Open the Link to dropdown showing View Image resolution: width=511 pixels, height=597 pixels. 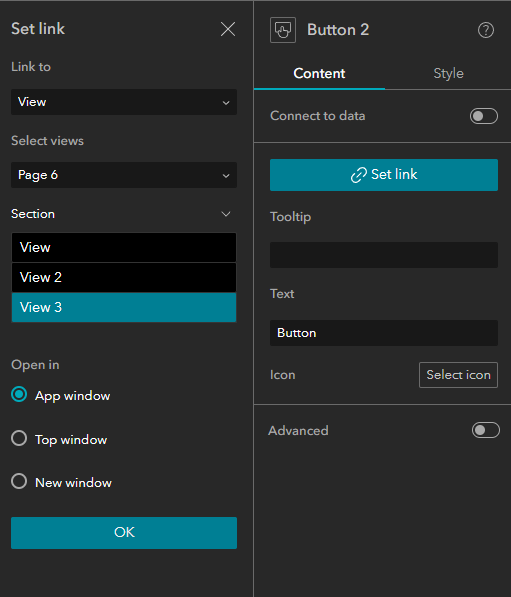(124, 102)
